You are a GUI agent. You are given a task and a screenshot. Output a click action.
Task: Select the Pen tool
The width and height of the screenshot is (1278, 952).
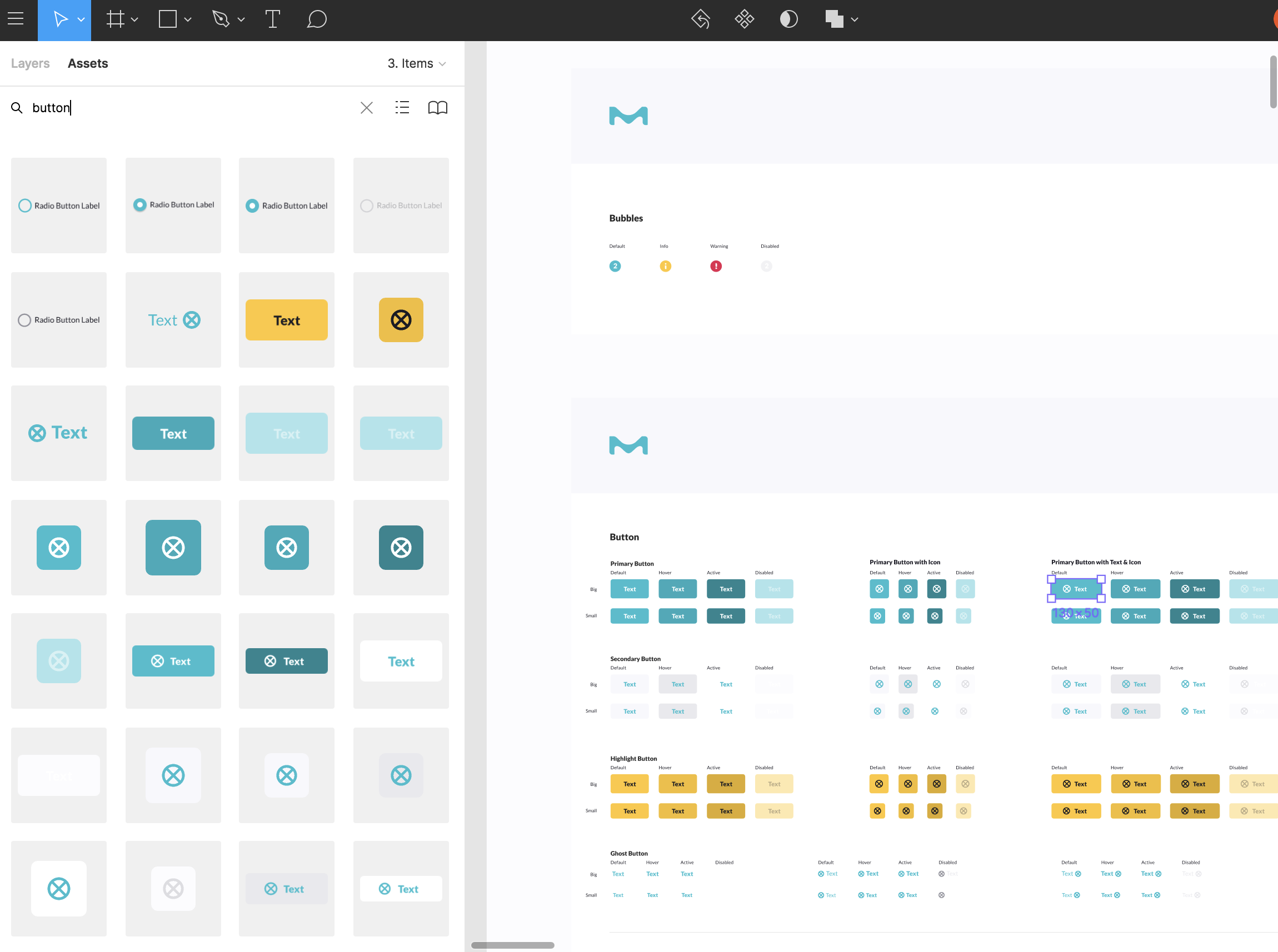pyautogui.click(x=221, y=19)
